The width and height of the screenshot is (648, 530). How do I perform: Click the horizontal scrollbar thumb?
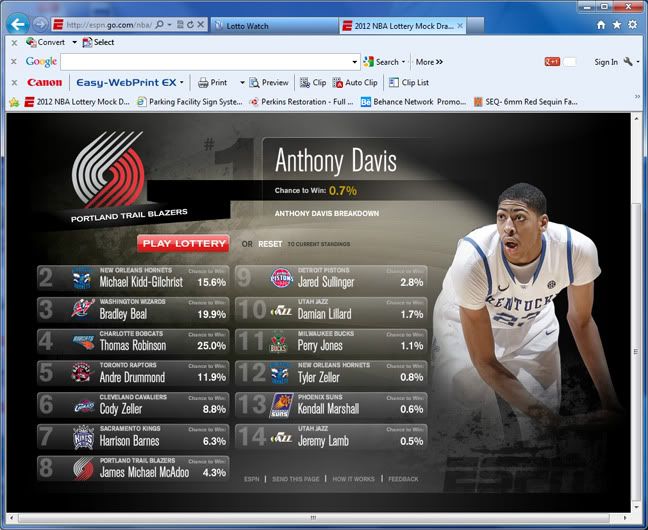[314, 518]
